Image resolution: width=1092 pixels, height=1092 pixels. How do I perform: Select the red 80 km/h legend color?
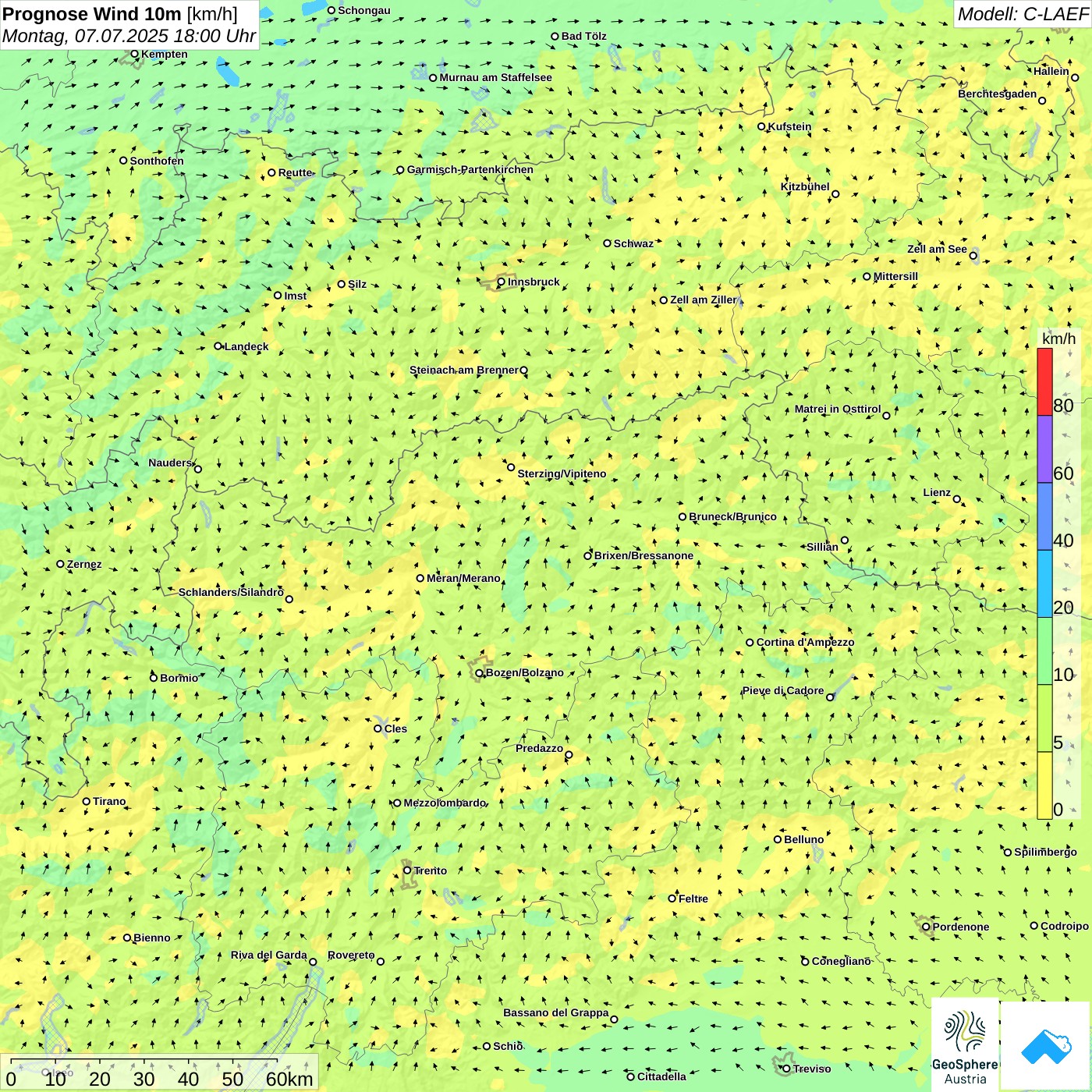click(x=1044, y=381)
